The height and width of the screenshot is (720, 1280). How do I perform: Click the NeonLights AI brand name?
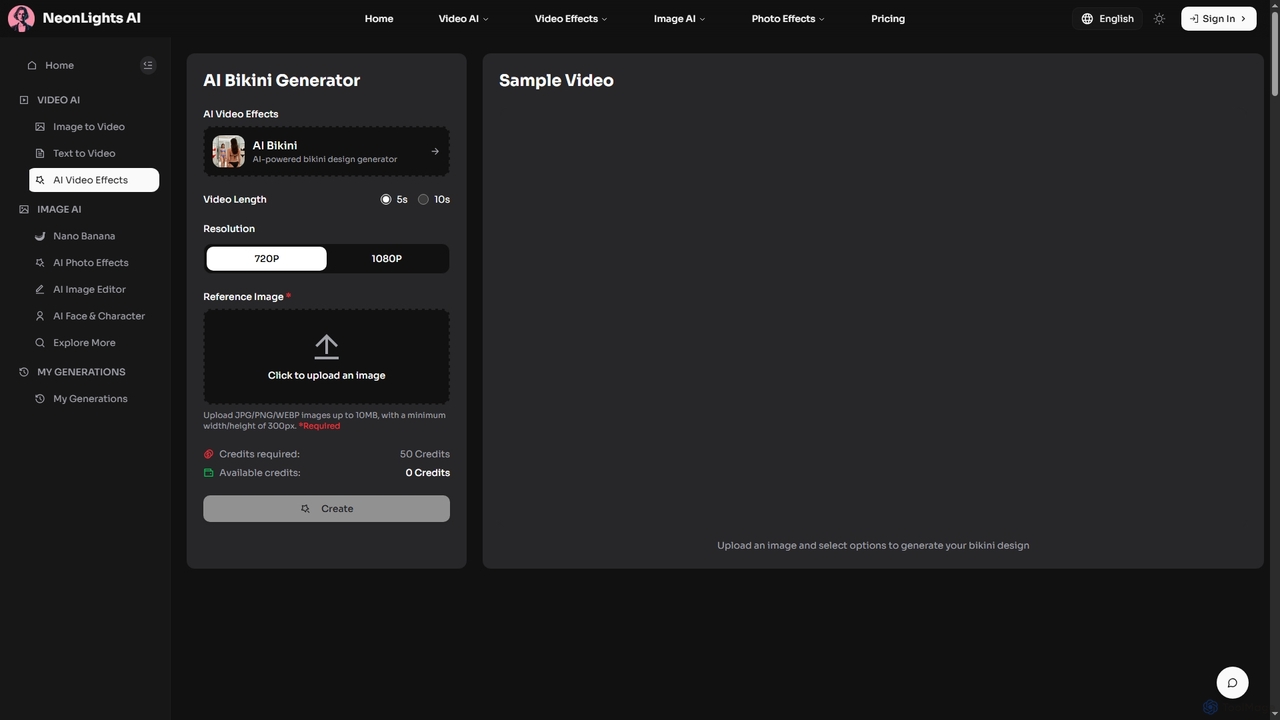click(x=92, y=18)
